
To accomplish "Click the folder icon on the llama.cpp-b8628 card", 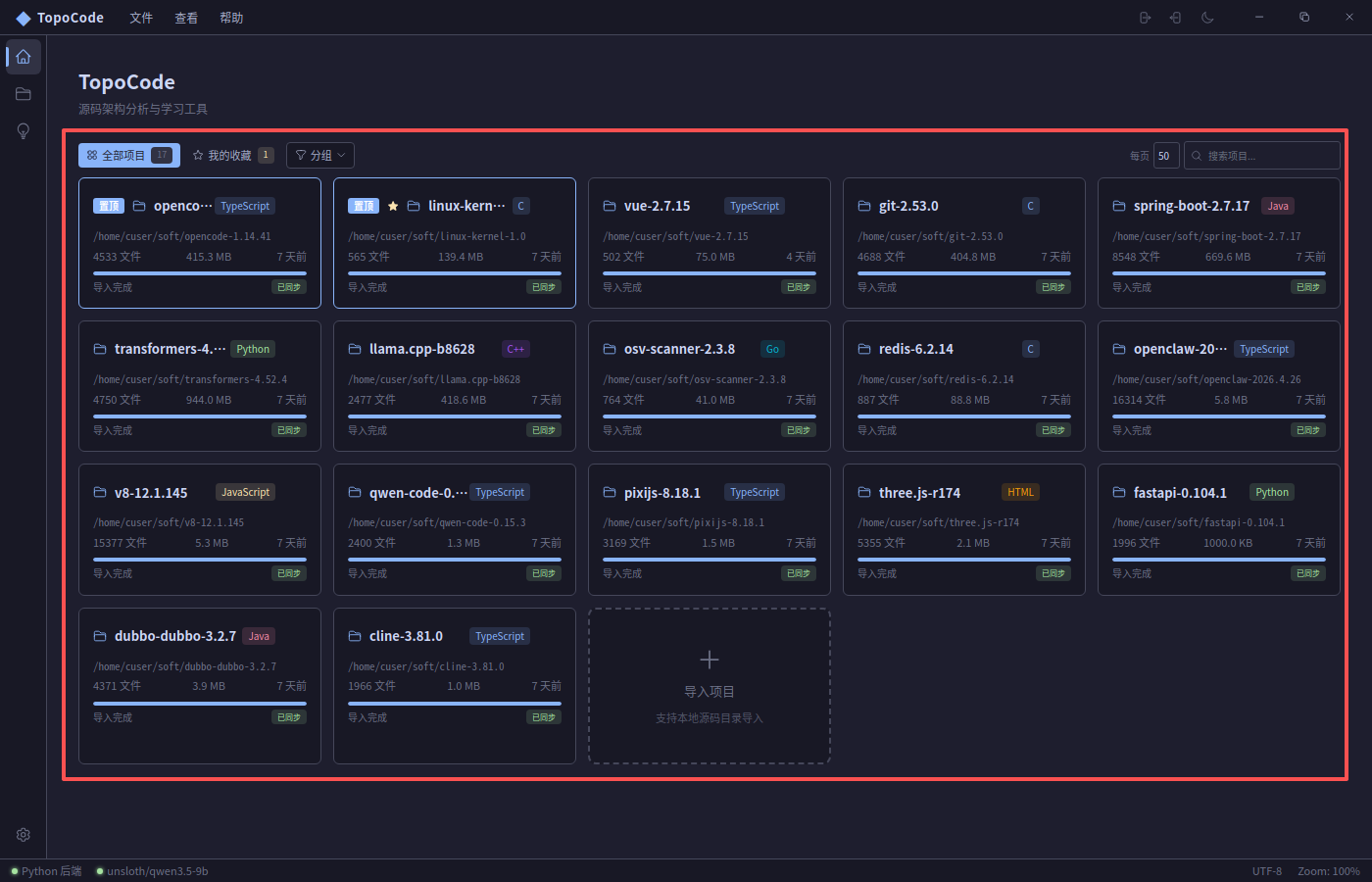I will pos(355,349).
